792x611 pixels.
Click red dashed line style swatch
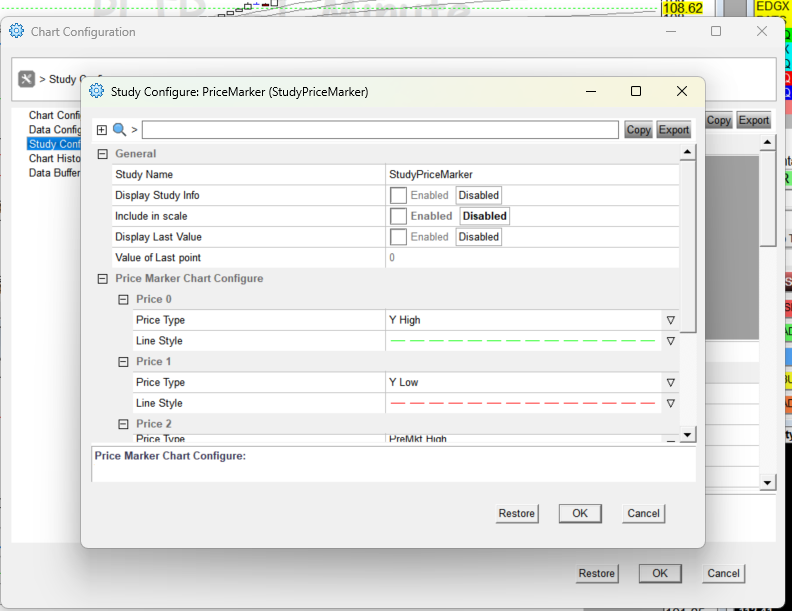pos(523,403)
